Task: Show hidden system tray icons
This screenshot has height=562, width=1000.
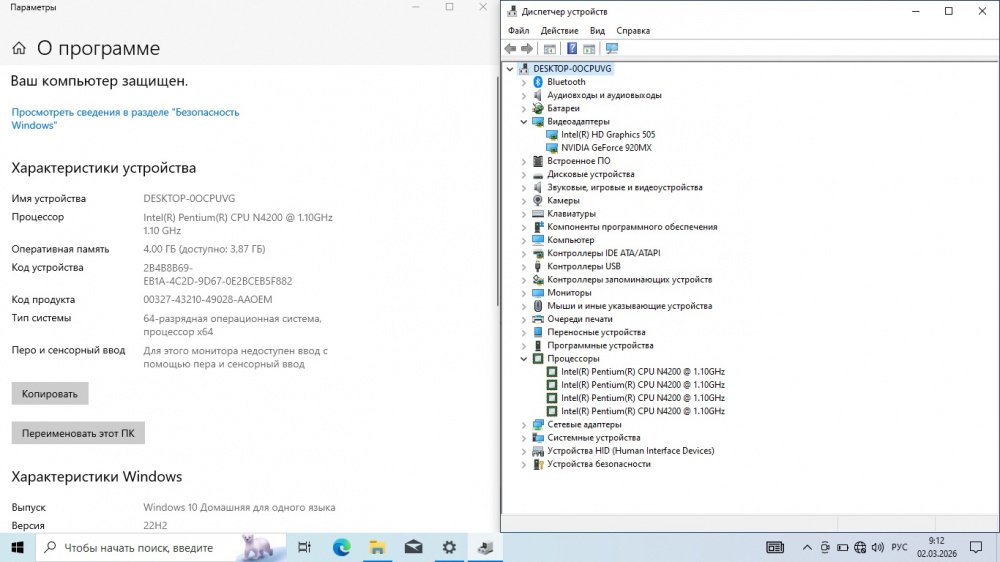Action: [x=807, y=547]
